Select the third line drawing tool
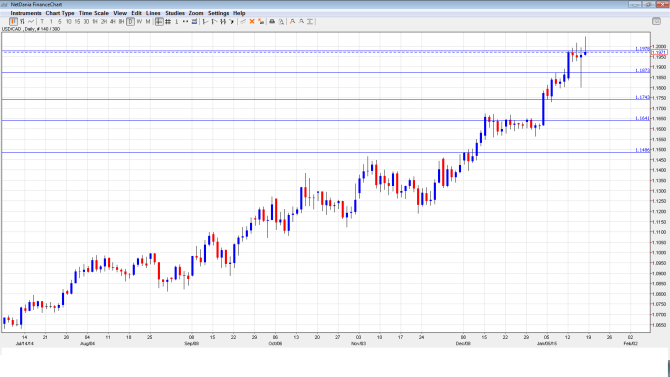Viewport: 670px width, 377px height. [223, 21]
